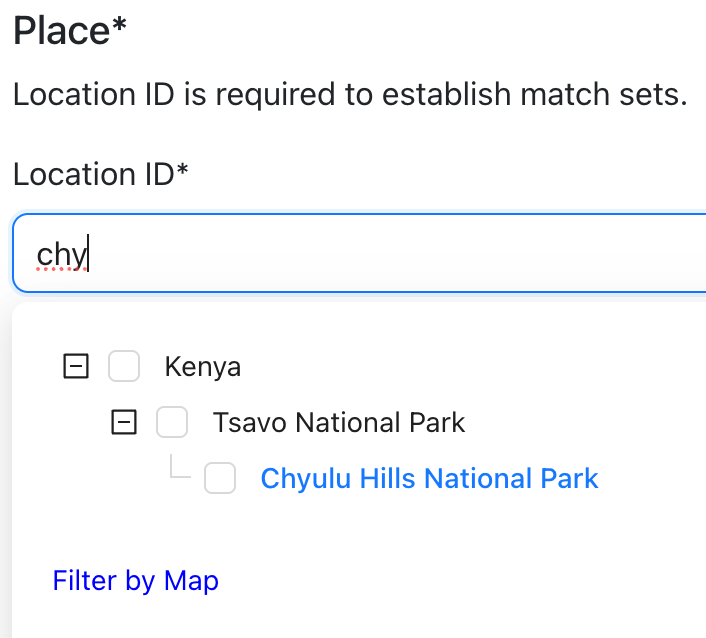Check the Kenya checkbox
706x638 pixels.
click(x=124, y=366)
